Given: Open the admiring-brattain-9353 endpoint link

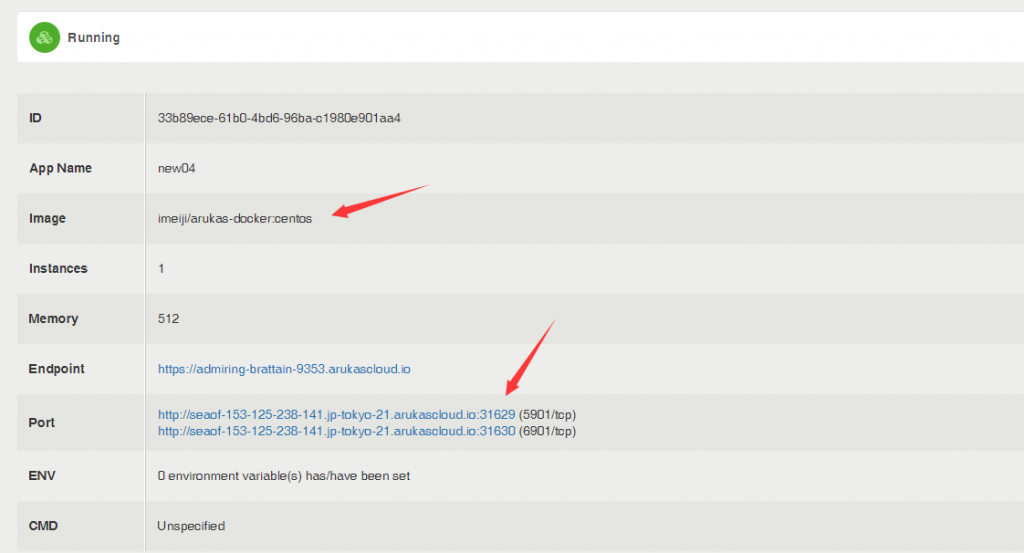Looking at the screenshot, I should 284,369.
